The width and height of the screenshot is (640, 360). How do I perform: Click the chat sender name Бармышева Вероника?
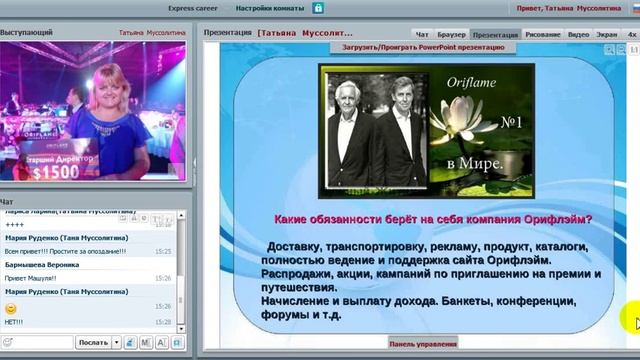point(42,264)
